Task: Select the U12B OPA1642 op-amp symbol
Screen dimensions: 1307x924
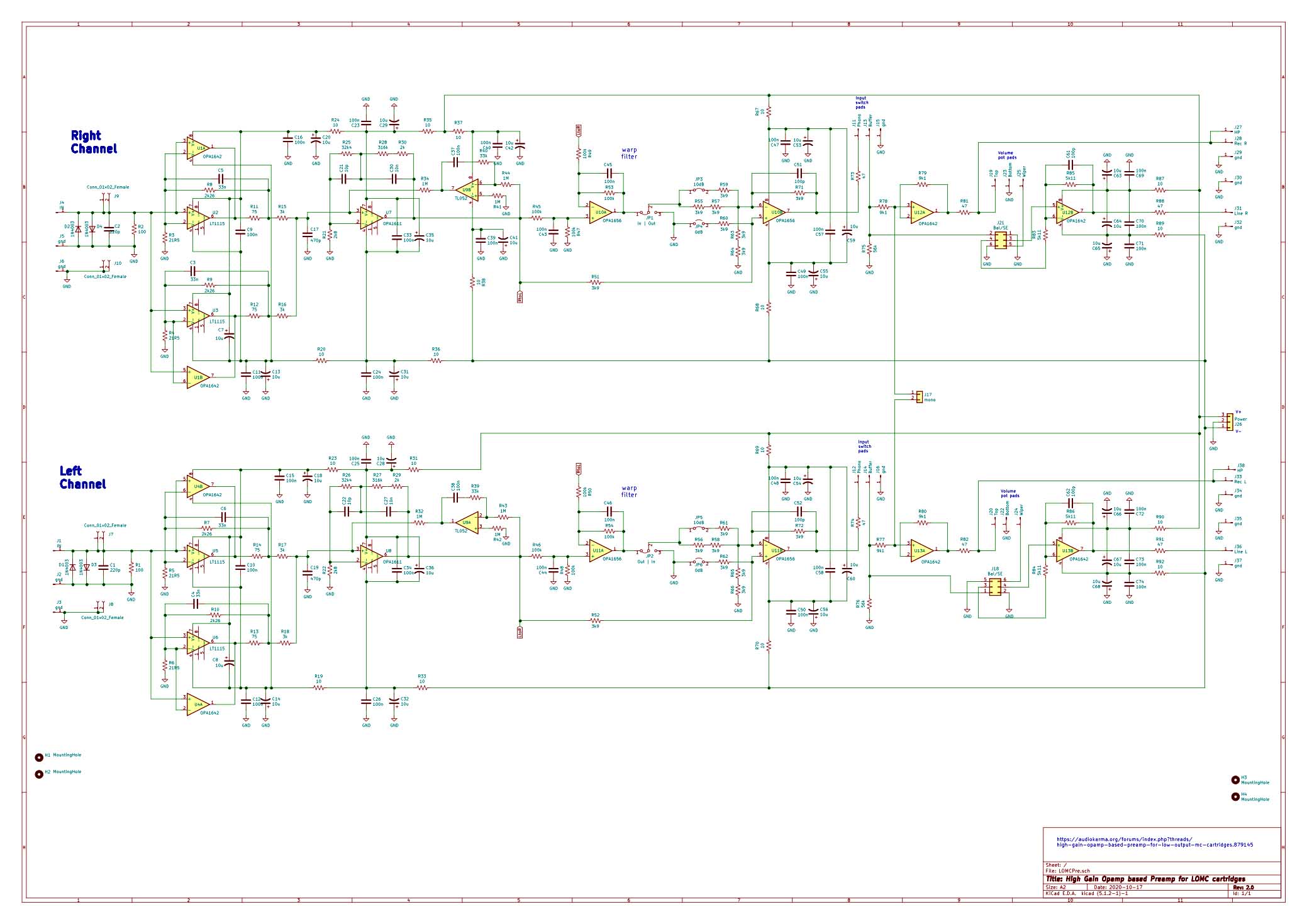Action: (1067, 212)
